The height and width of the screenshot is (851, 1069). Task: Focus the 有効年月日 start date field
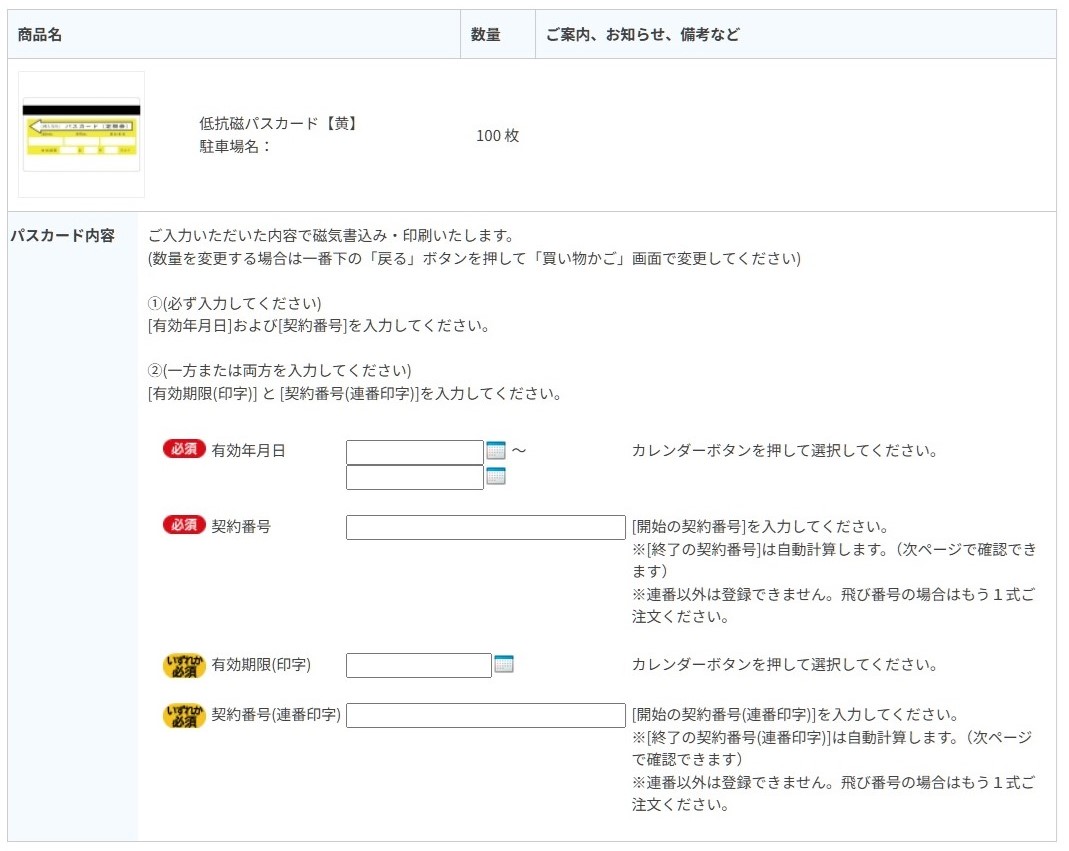coord(414,452)
